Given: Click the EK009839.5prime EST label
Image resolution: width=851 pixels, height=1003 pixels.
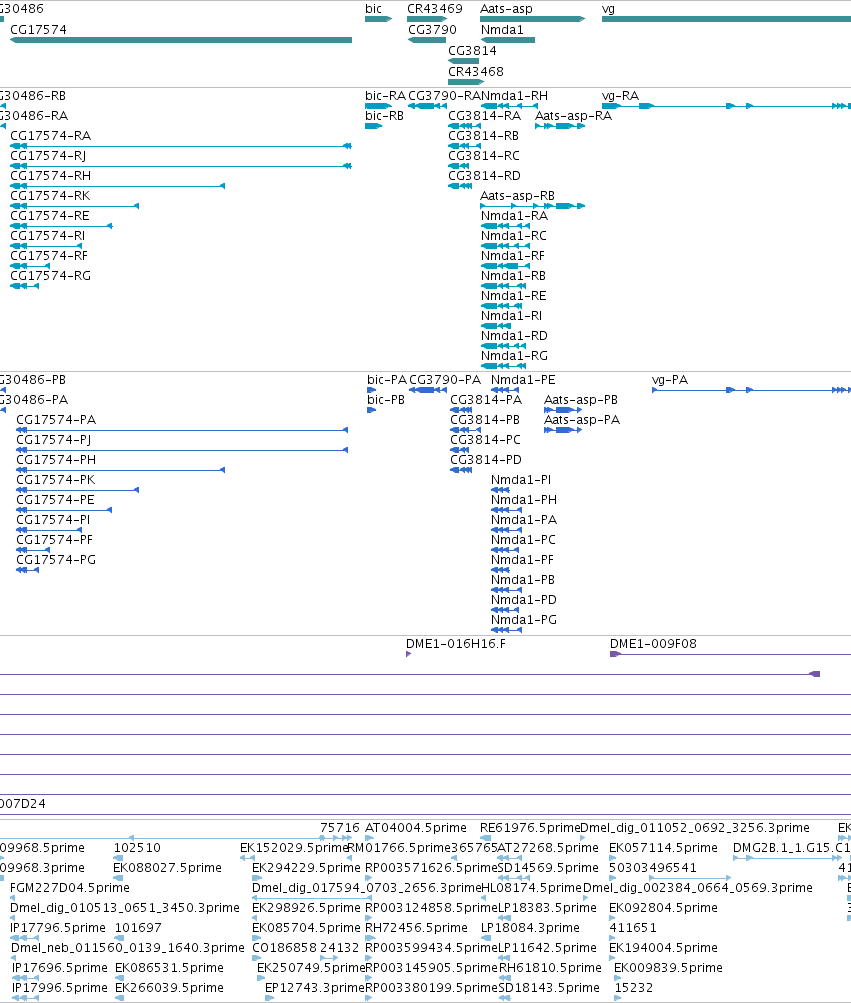Looking at the screenshot, I should (669, 967).
